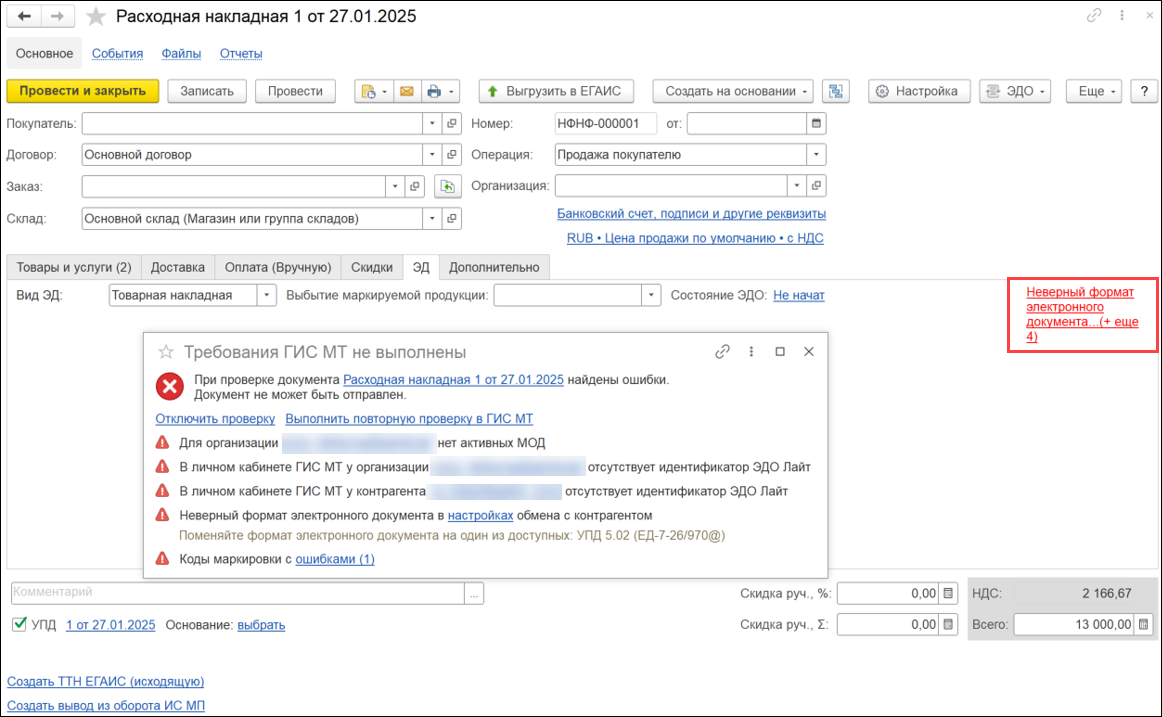Open the Товары и услуги (2) tab

coord(73,267)
